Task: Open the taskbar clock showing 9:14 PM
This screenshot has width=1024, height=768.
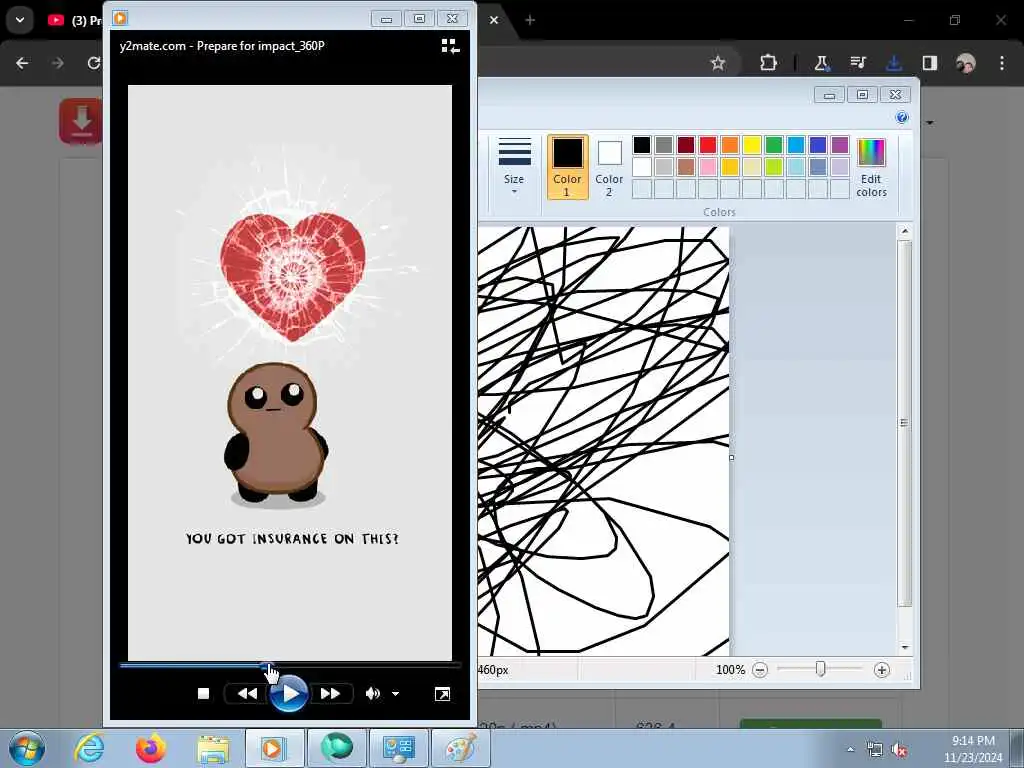Action: click(x=972, y=749)
